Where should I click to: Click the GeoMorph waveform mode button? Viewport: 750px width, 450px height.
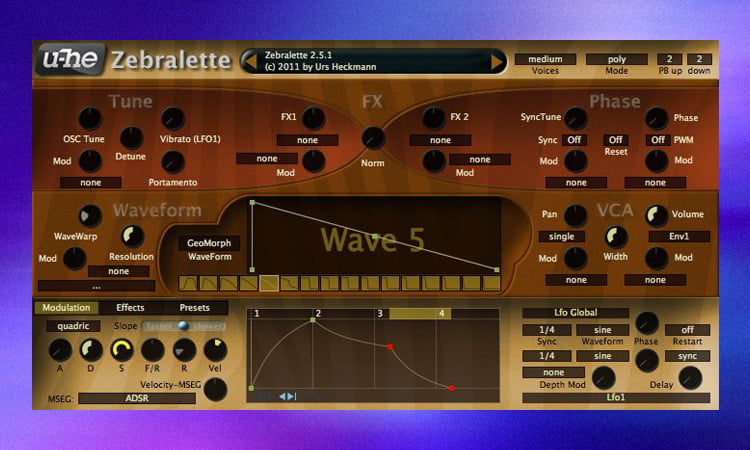click(x=210, y=243)
